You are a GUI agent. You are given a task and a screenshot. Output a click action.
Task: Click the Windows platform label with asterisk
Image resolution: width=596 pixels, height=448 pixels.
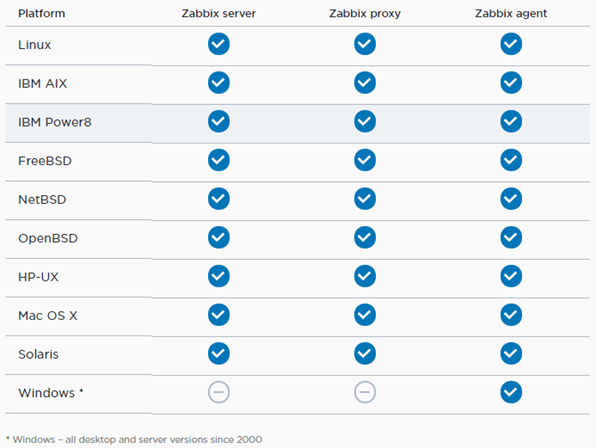point(51,393)
